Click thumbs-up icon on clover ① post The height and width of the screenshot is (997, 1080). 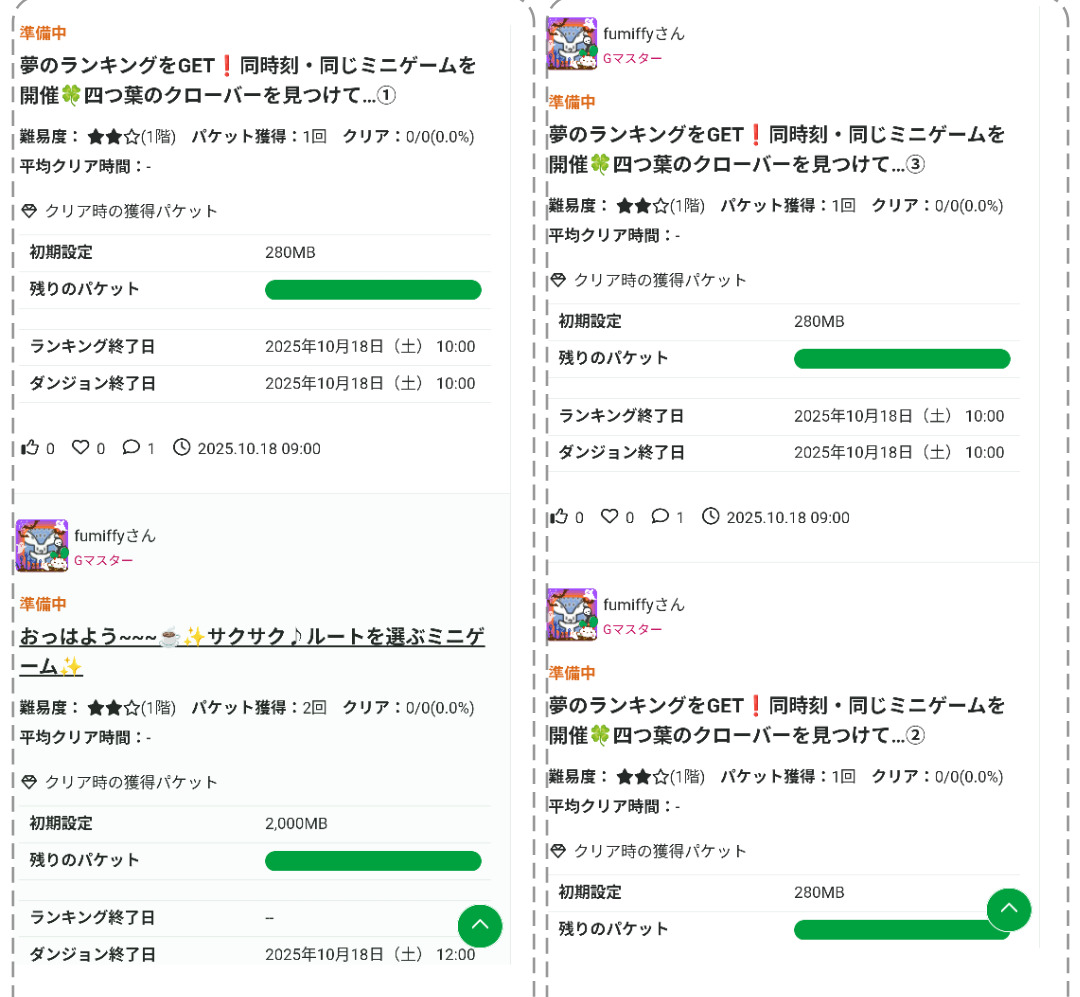pos(29,448)
